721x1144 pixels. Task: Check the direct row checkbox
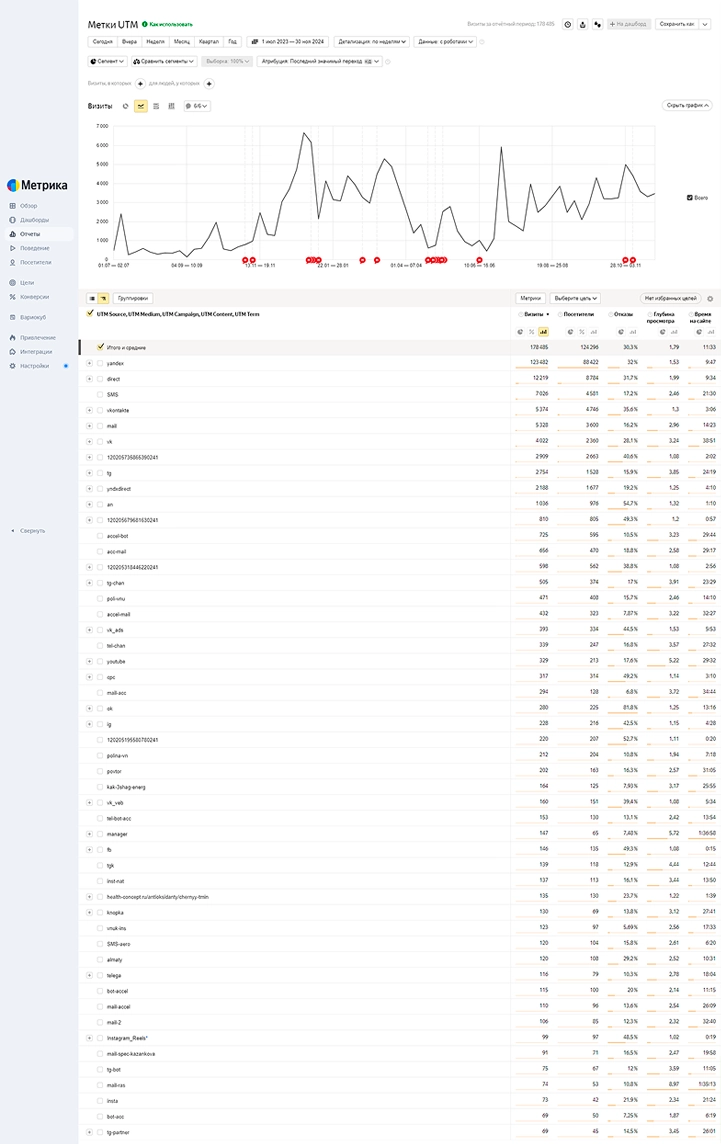pos(101,379)
